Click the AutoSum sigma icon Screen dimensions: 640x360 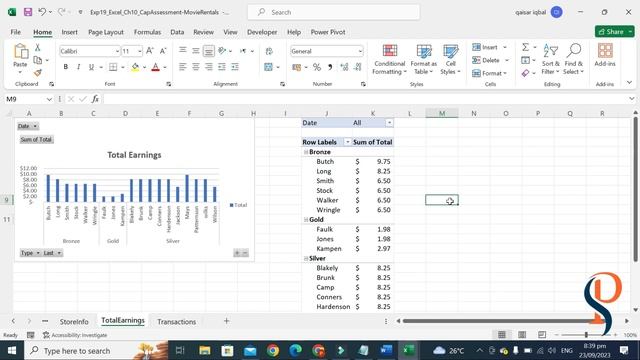coord(525,47)
